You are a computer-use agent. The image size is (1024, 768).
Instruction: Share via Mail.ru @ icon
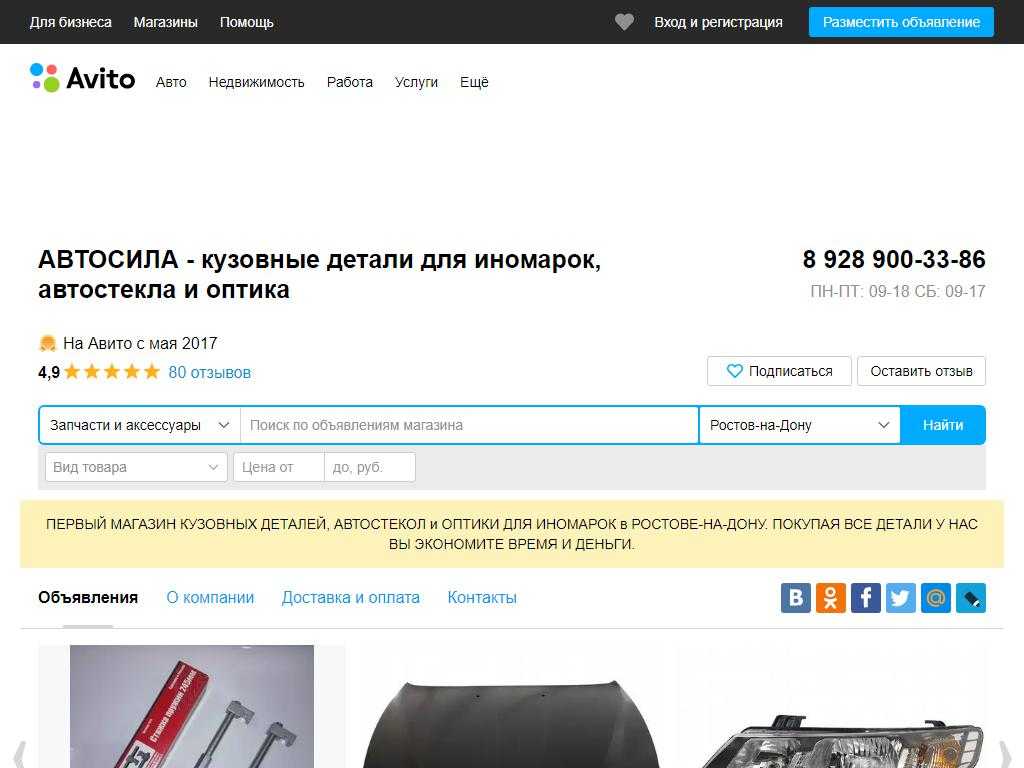pos(936,598)
